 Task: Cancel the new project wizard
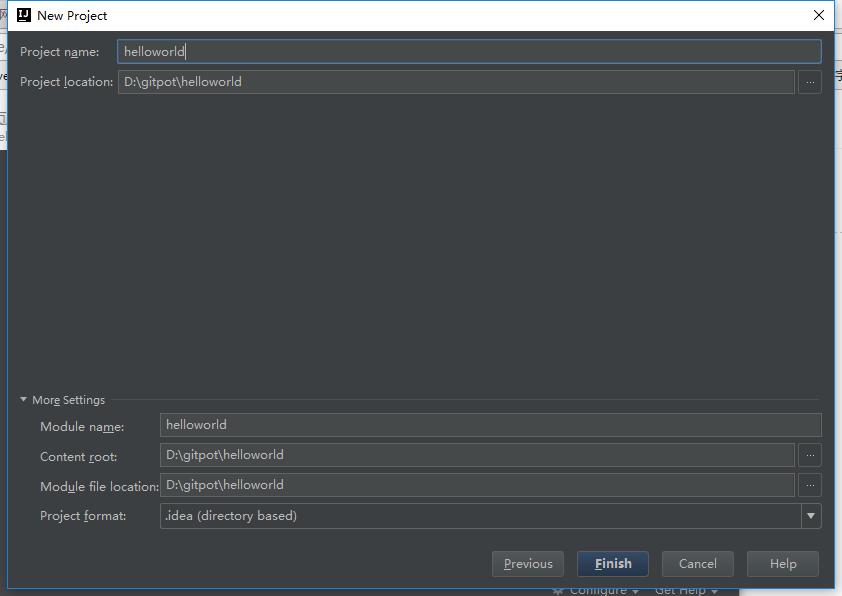(x=697, y=564)
